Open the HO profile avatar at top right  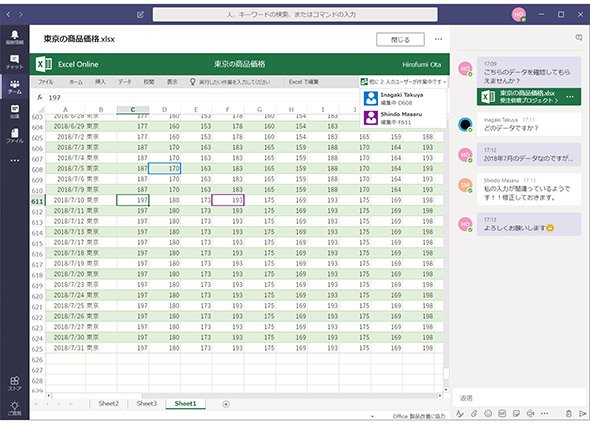coord(519,15)
